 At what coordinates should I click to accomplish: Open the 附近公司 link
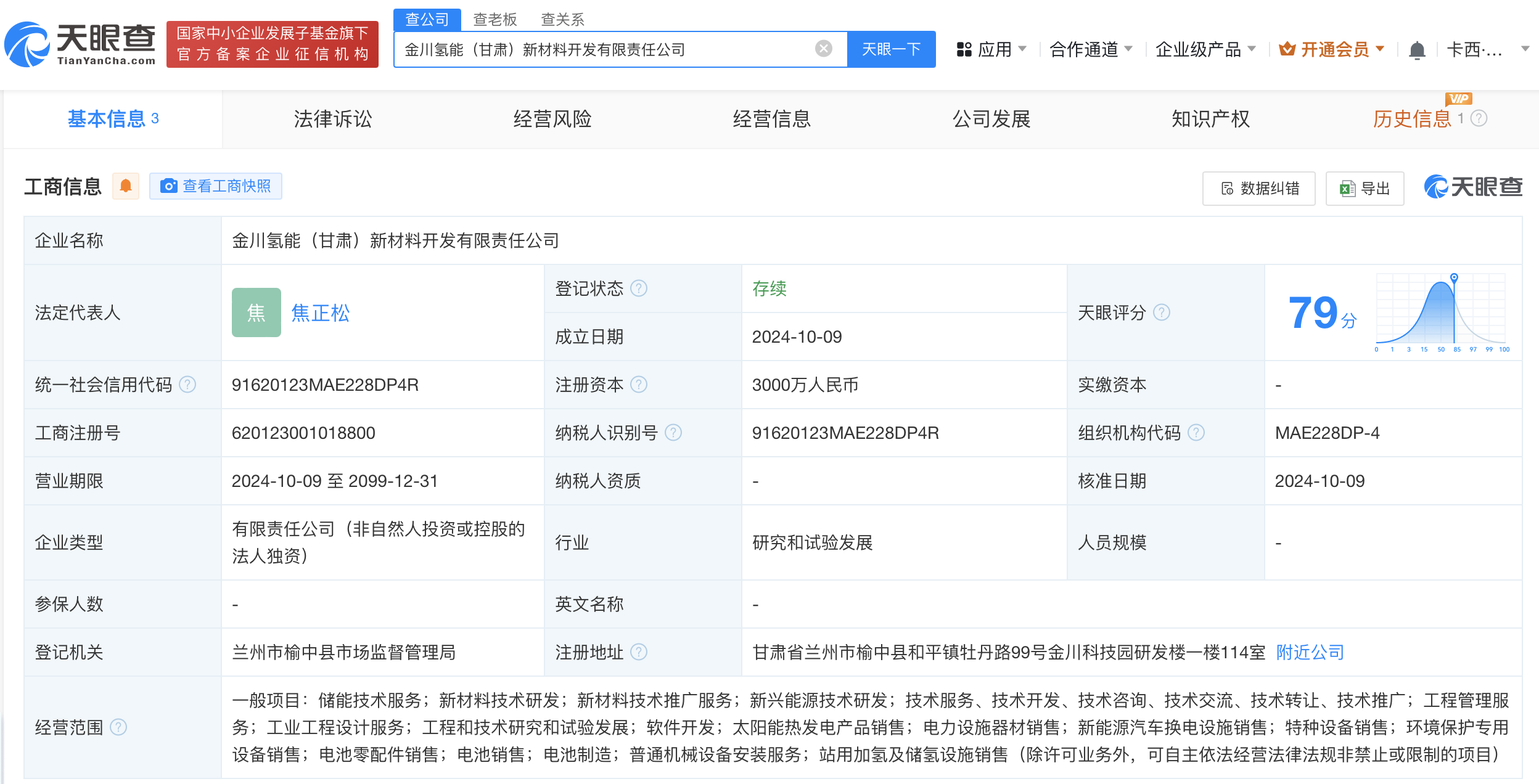coord(1310,652)
